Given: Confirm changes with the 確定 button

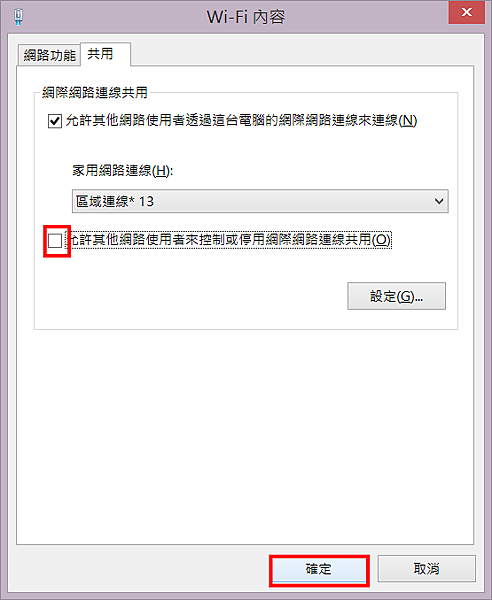Looking at the screenshot, I should tap(319, 569).
